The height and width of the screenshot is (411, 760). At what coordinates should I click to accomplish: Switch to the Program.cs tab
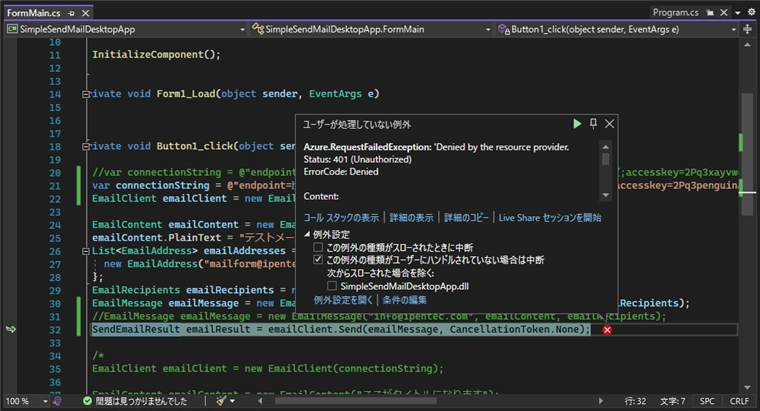click(x=675, y=13)
